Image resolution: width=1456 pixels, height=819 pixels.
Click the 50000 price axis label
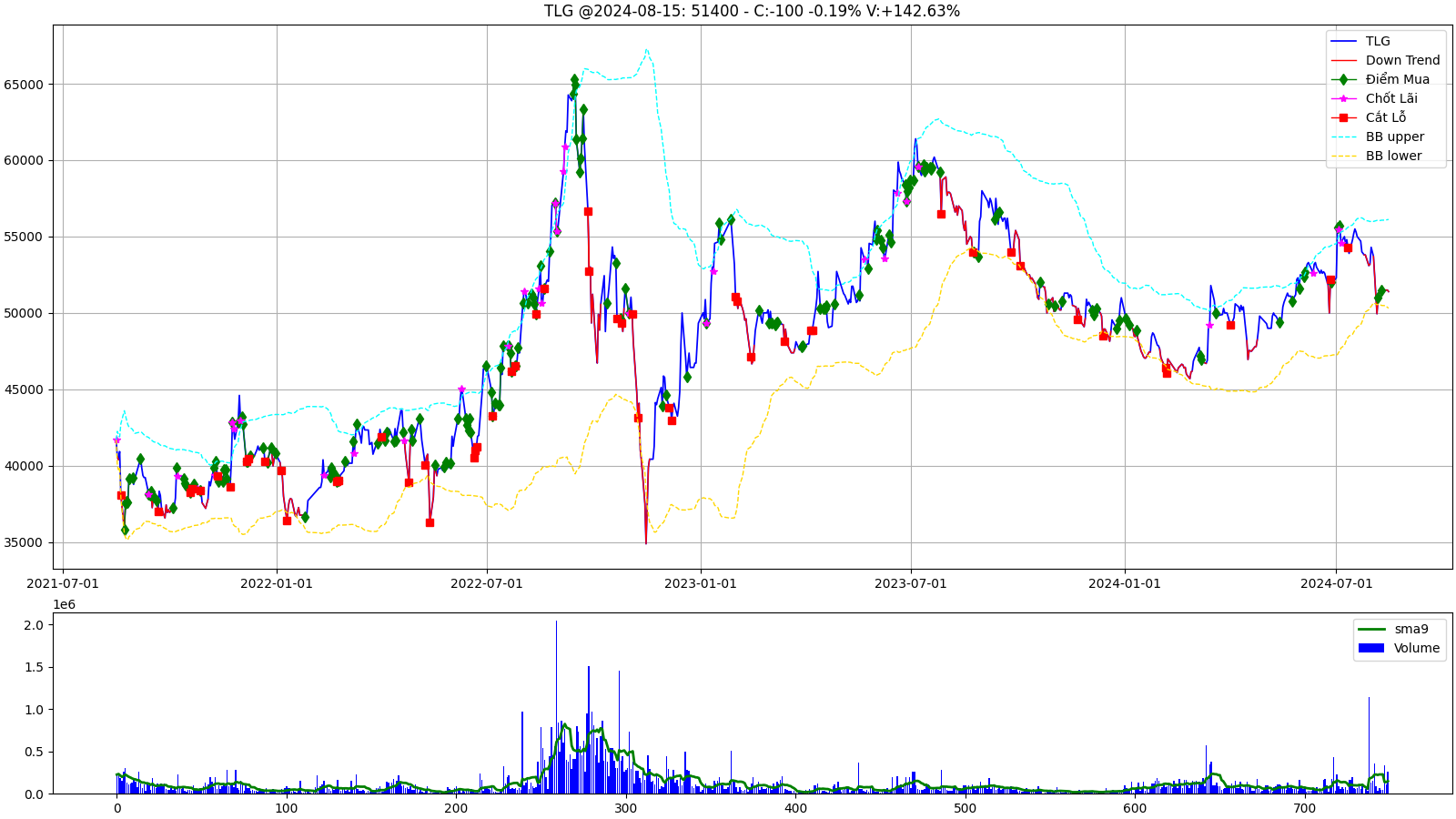[x=24, y=314]
